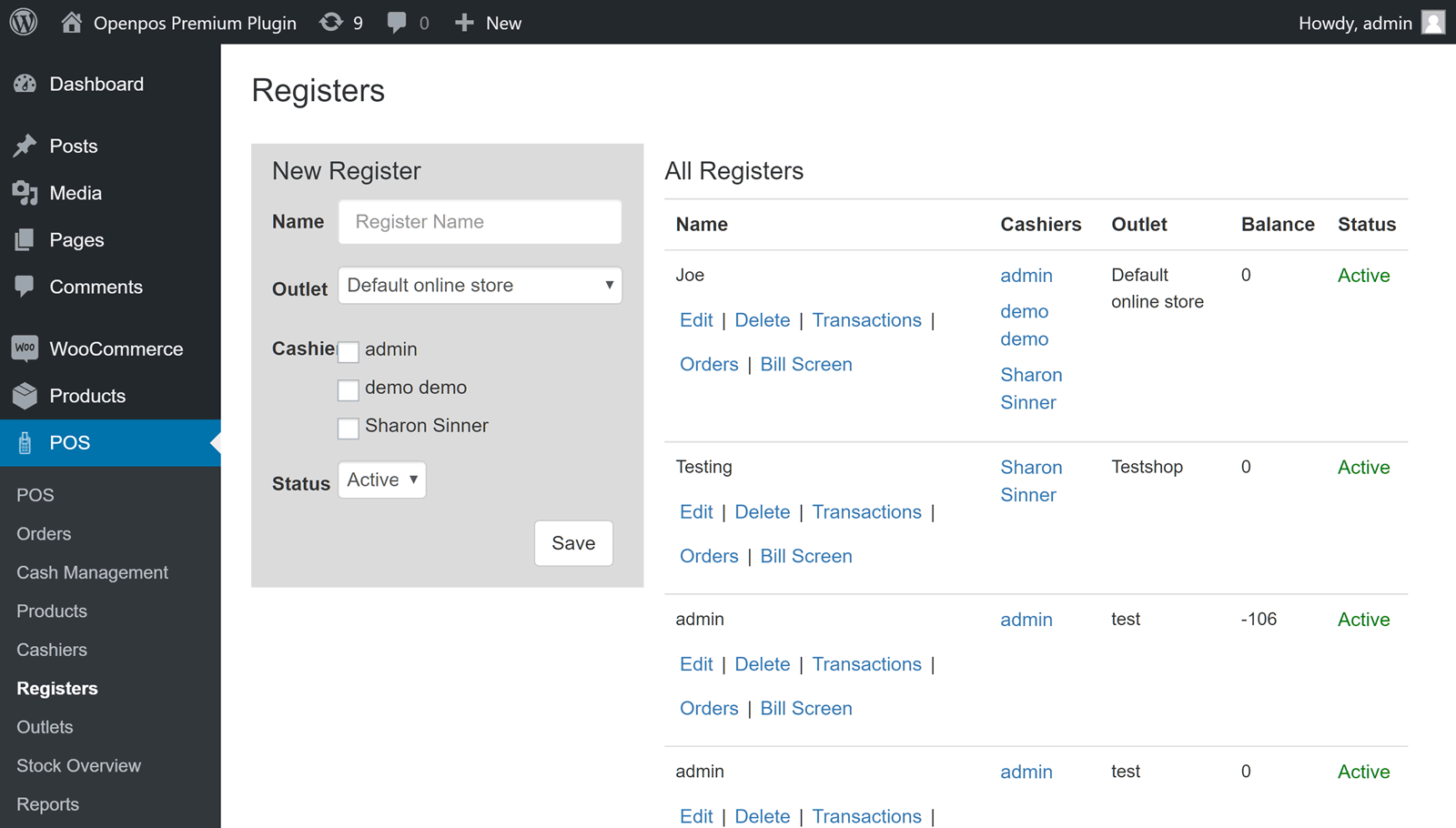Select the WooCommerce sidebar icon
1456x828 pixels.
pos(25,348)
